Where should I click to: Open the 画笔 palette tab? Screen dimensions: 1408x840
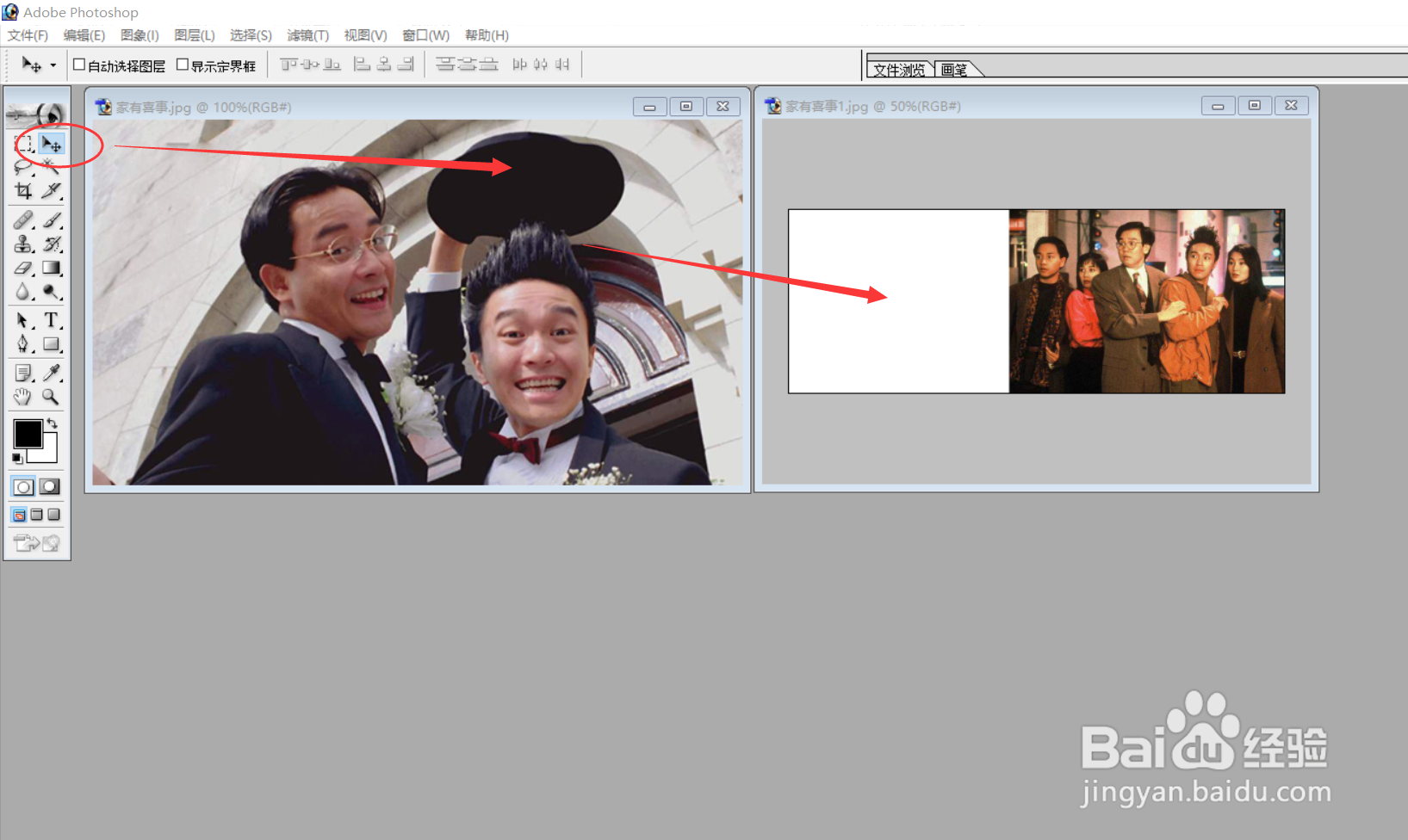click(x=954, y=70)
